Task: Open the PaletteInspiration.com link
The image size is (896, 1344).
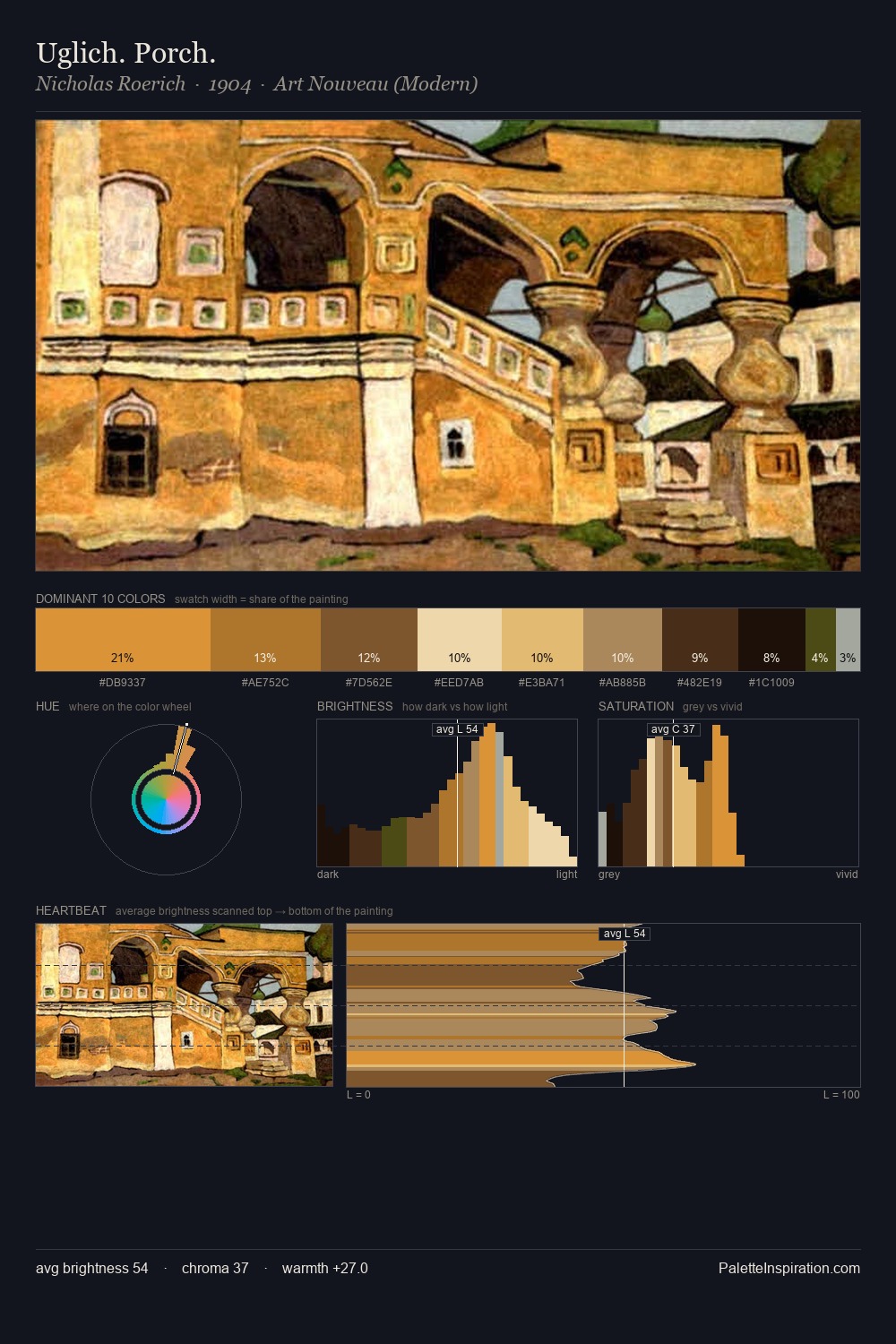Action: pos(789,1268)
